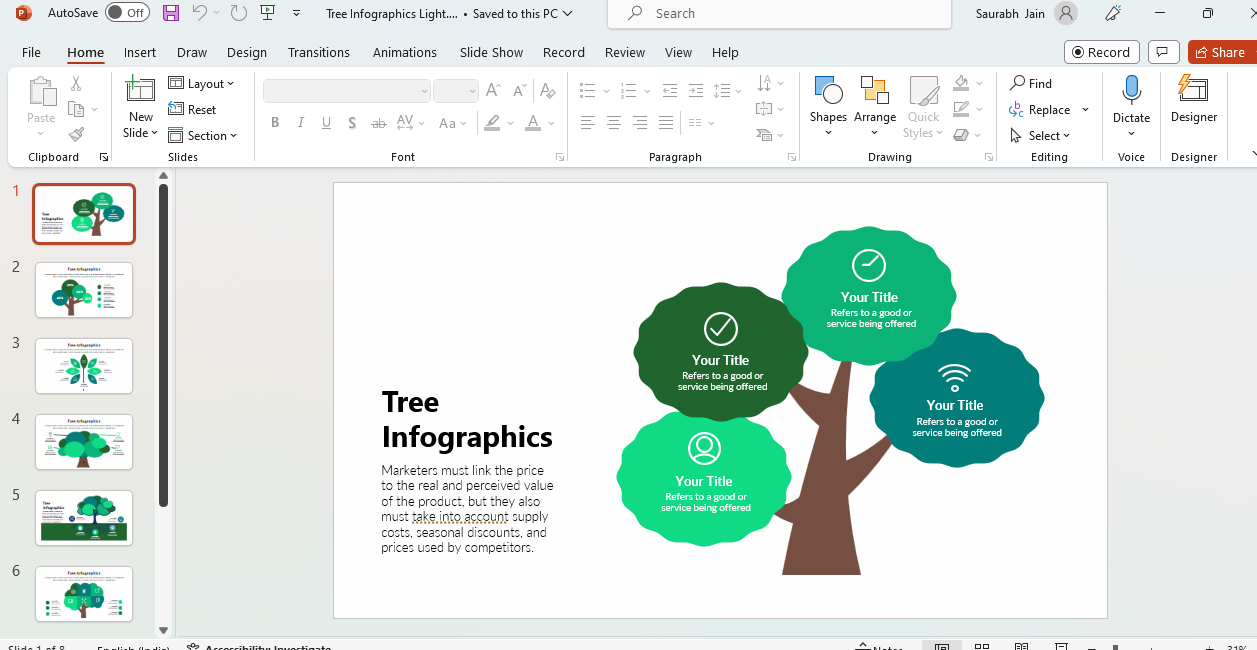This screenshot has width=1257, height=650.
Task: Click Clear All Formatting icon
Action: 546,90
